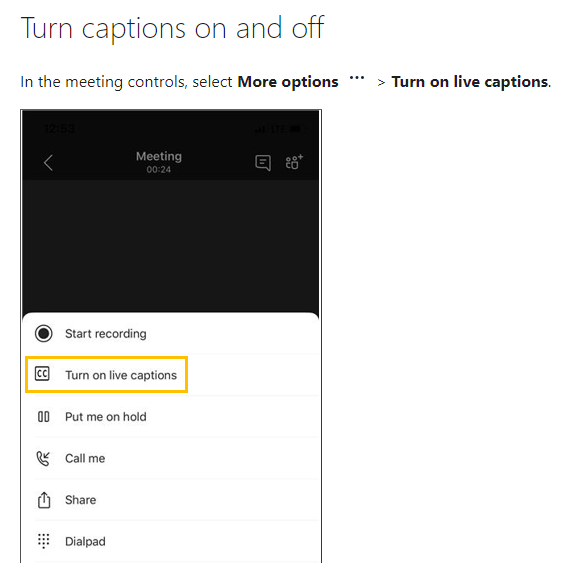Open the meeting chat icon
Image resolution: width=581 pixels, height=563 pixels.
(x=263, y=163)
